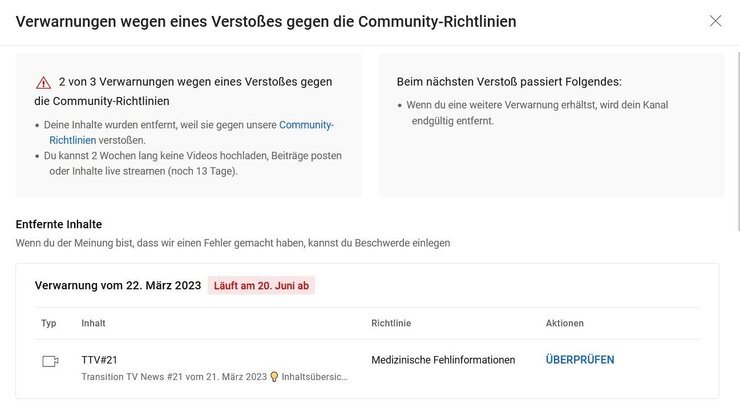740x404 pixels.
Task: Click the Richtlinie column header
Action: tap(391, 323)
